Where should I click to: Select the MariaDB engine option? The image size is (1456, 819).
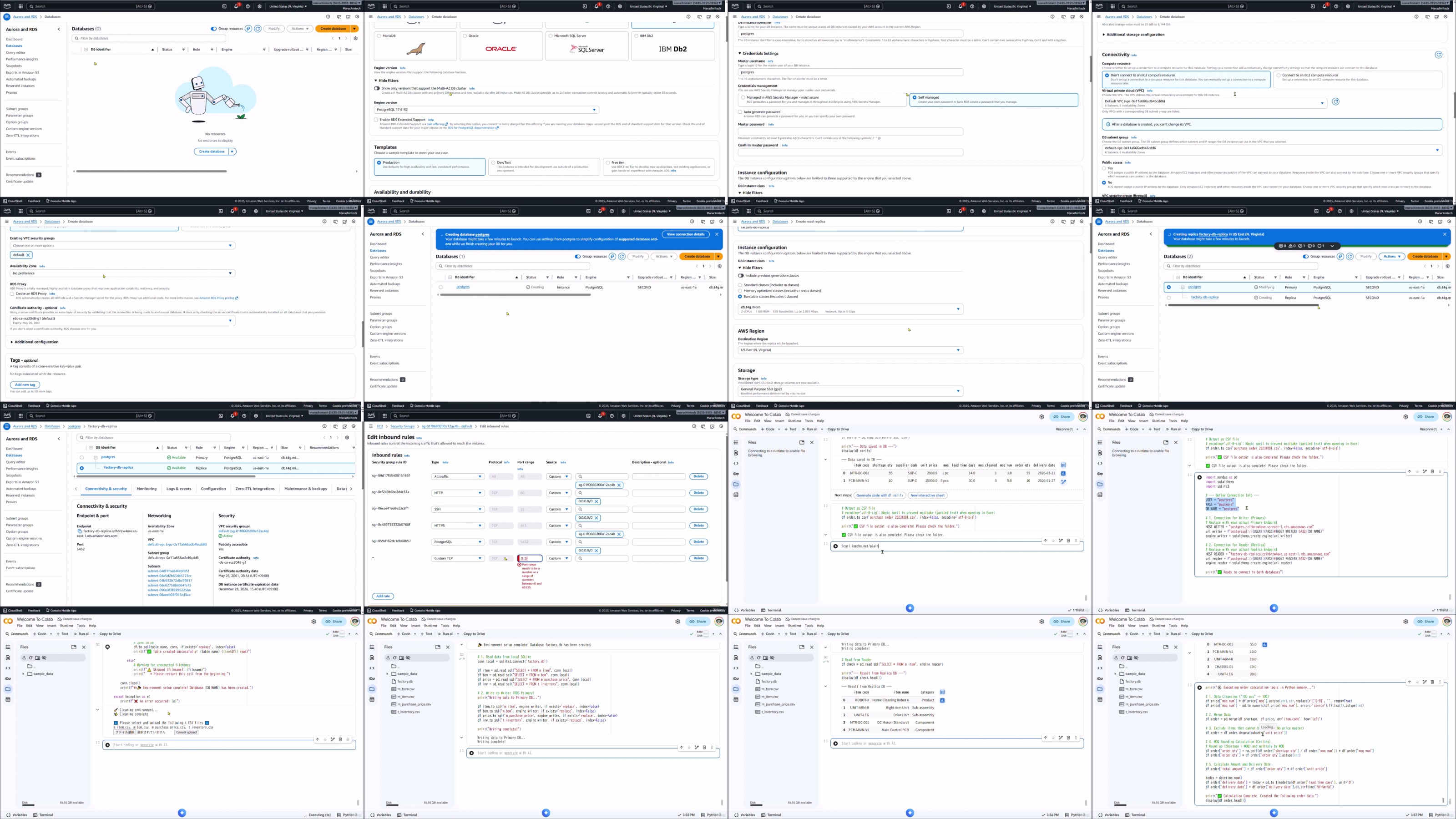coord(379,35)
